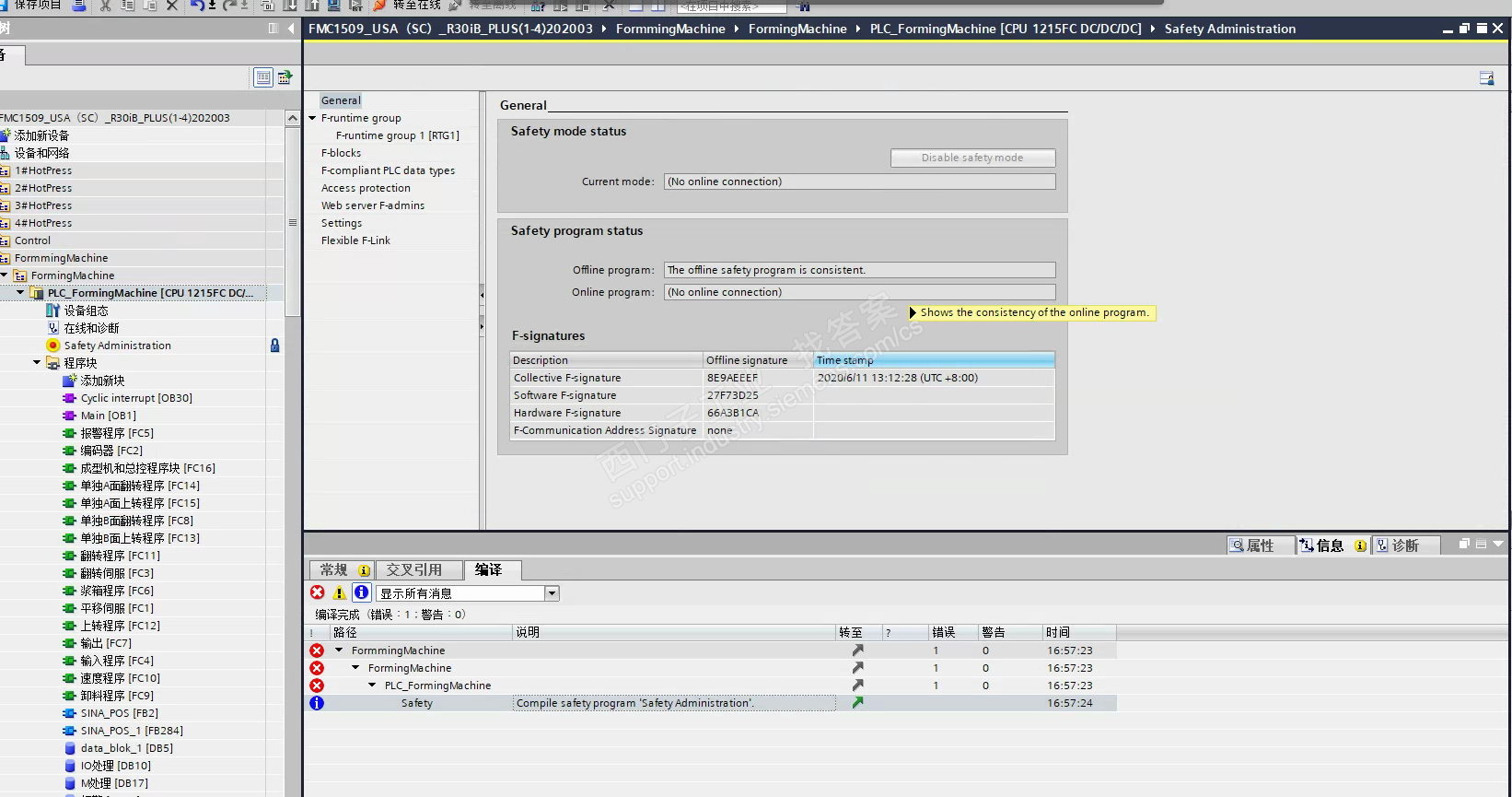Screen dimensions: 1512x797
Task: Select Access protection in the navigation list
Action: pyautogui.click(x=366, y=188)
